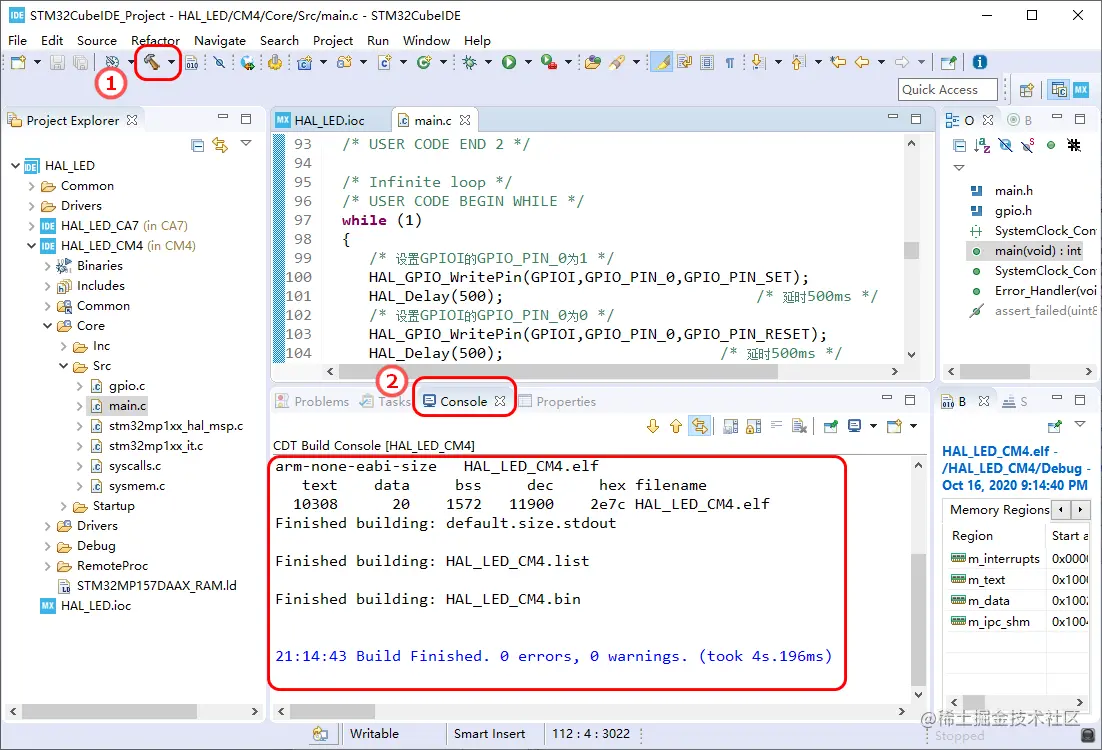Switch to the HAL_LED.ioc editor tab
Screen dimensions: 1102x750
point(330,121)
